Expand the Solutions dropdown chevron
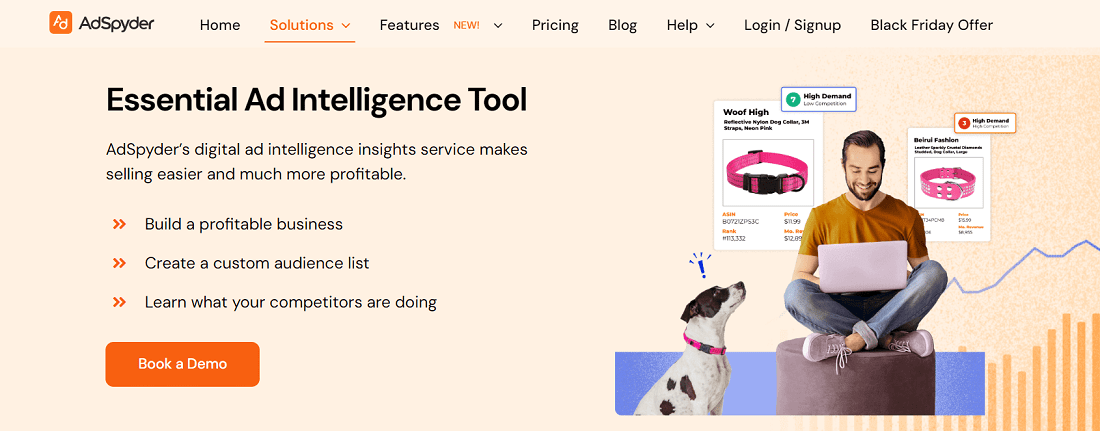This screenshot has height=431, width=1100. tap(346, 25)
